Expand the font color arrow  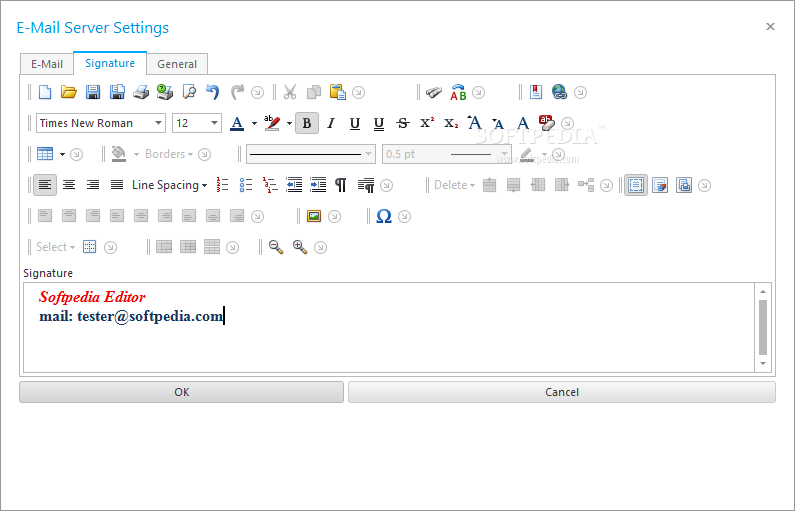[254, 123]
